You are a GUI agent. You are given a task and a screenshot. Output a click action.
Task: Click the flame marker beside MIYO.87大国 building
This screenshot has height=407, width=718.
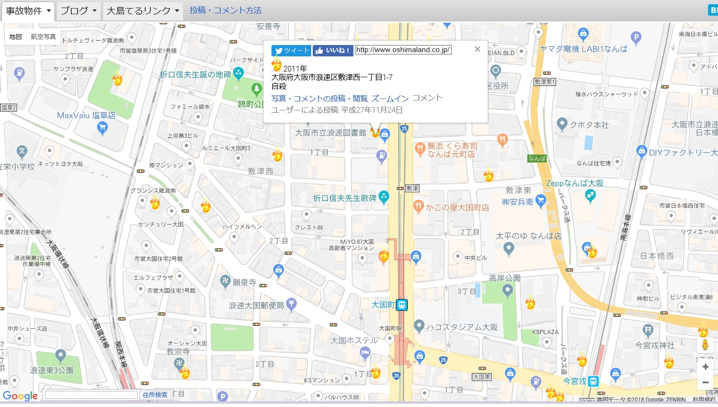tap(384, 256)
